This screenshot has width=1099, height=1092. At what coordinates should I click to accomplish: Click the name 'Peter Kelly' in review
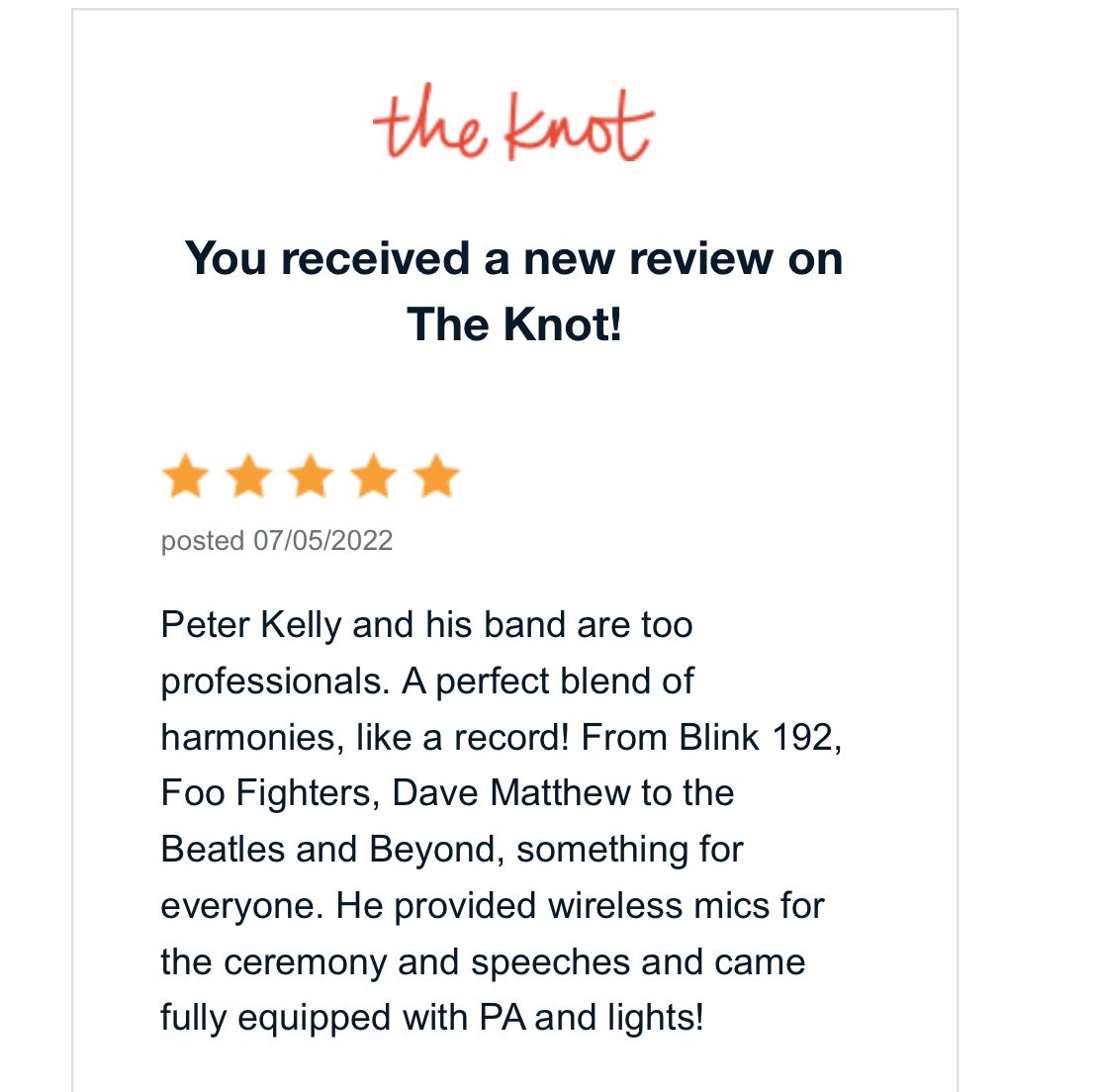[251, 625]
